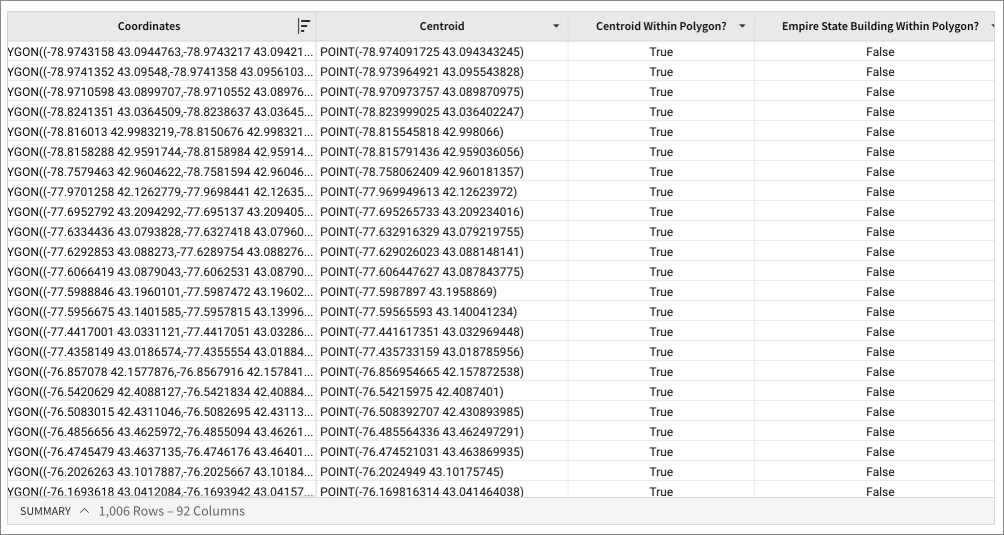Click the SUMMARY label
This screenshot has width=1004, height=535.
tap(46, 511)
